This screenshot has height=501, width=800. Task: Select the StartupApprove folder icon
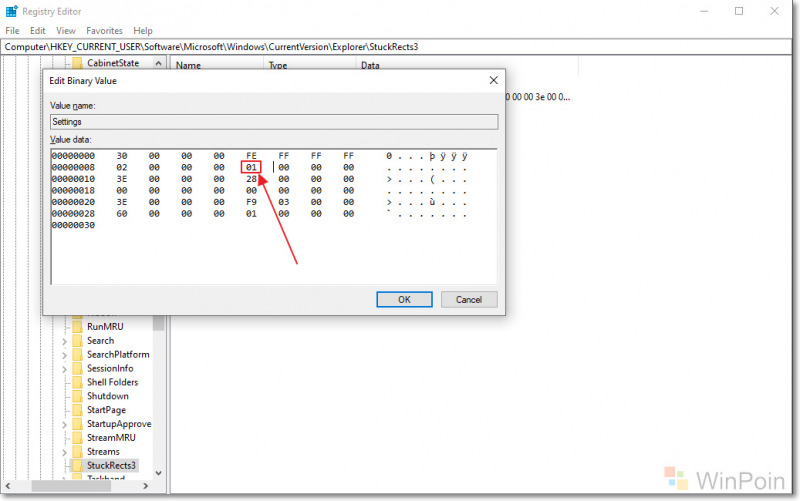tap(78, 423)
